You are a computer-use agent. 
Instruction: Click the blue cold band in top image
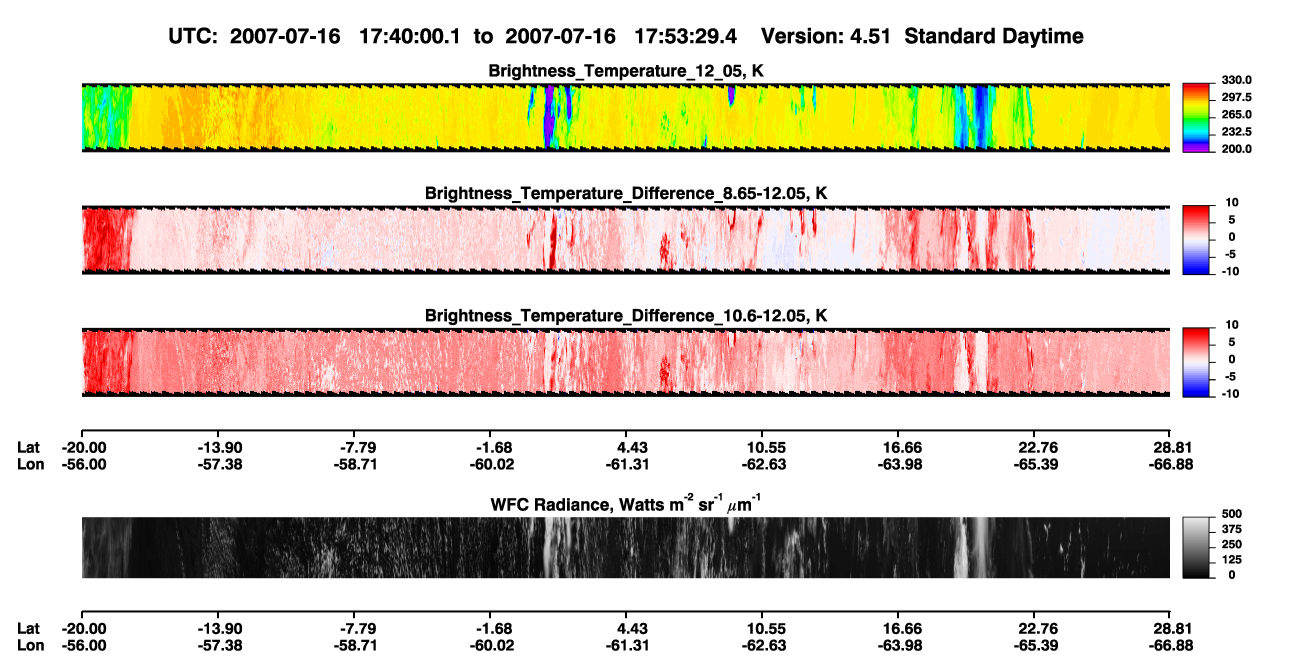983,118
